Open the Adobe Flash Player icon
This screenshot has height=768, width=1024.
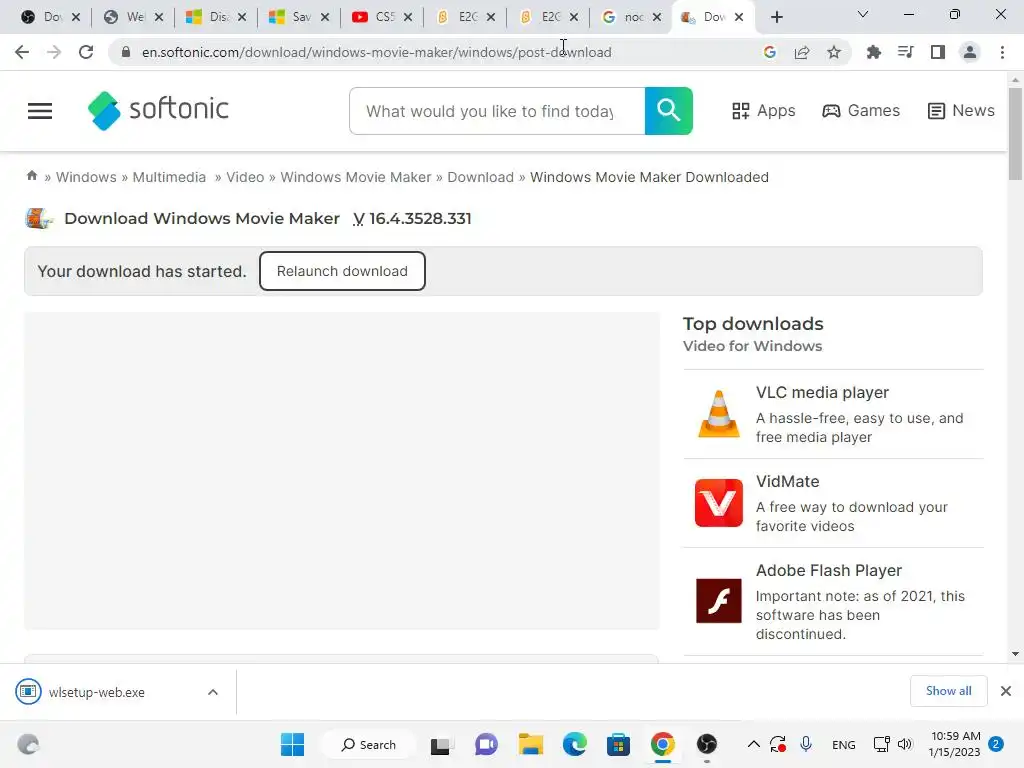pos(718,601)
